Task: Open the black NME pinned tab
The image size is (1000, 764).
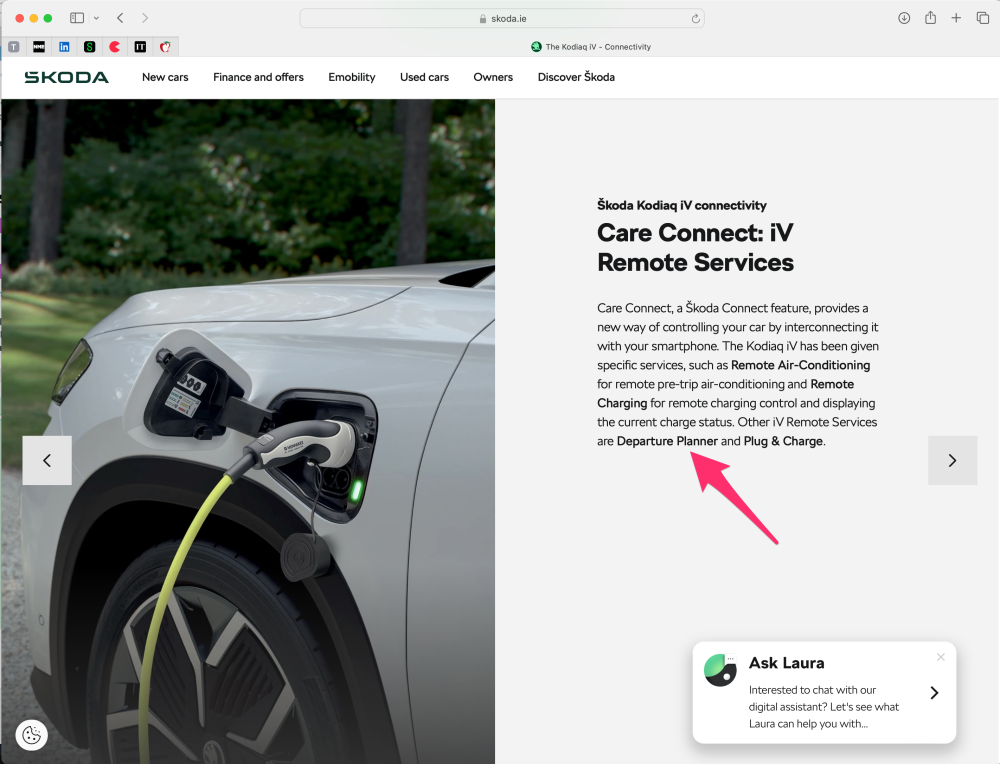Action: (x=39, y=47)
